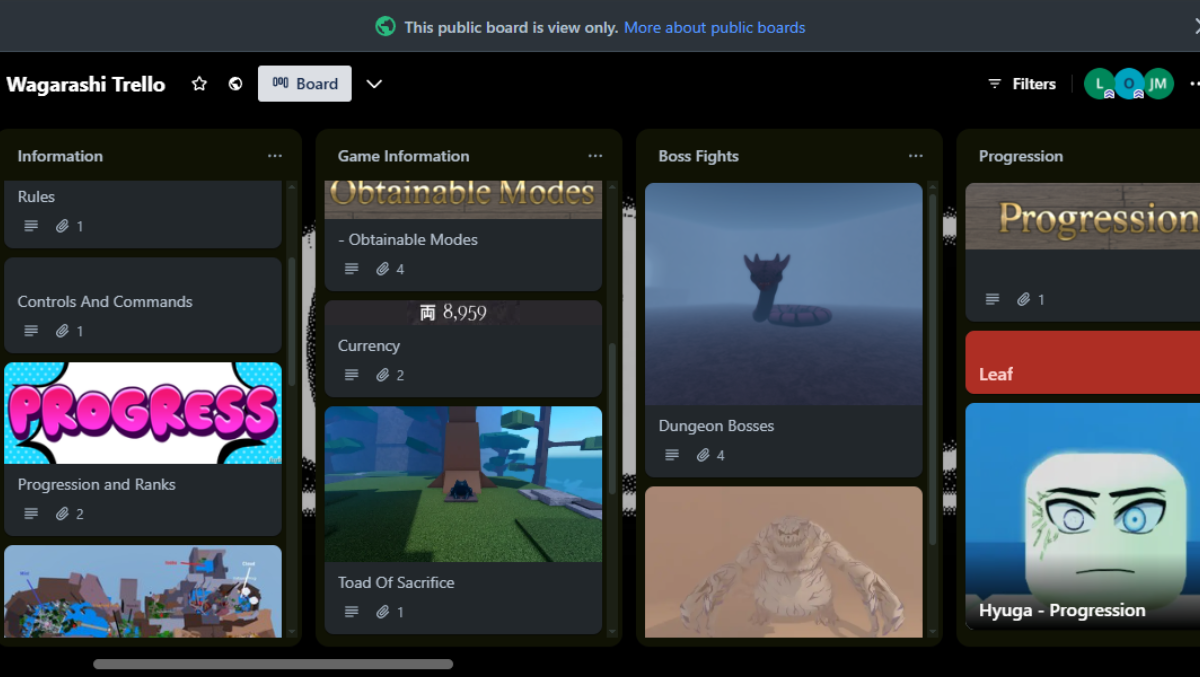Click description icon on Currency card
1200x677 pixels.
pos(351,375)
